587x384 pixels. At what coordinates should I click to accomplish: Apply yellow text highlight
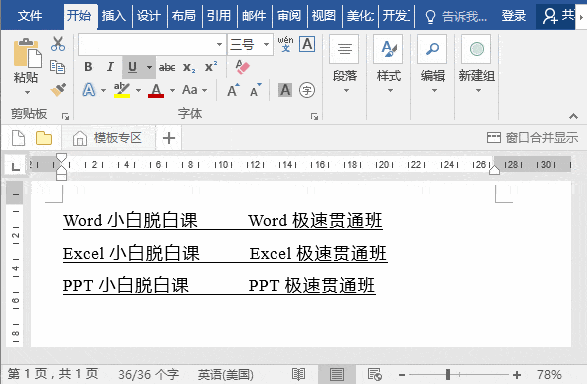click(122, 90)
